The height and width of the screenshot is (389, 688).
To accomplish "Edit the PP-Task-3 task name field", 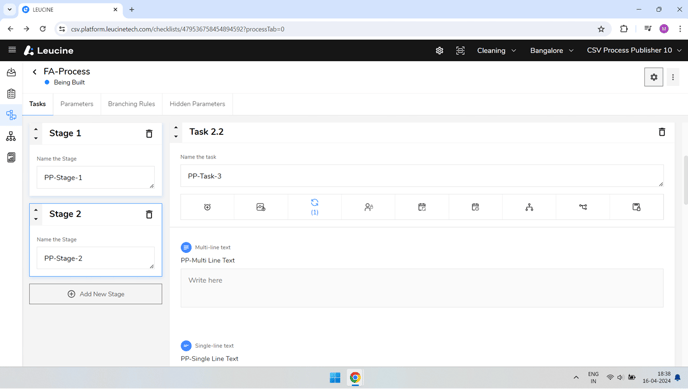I will tap(422, 176).
